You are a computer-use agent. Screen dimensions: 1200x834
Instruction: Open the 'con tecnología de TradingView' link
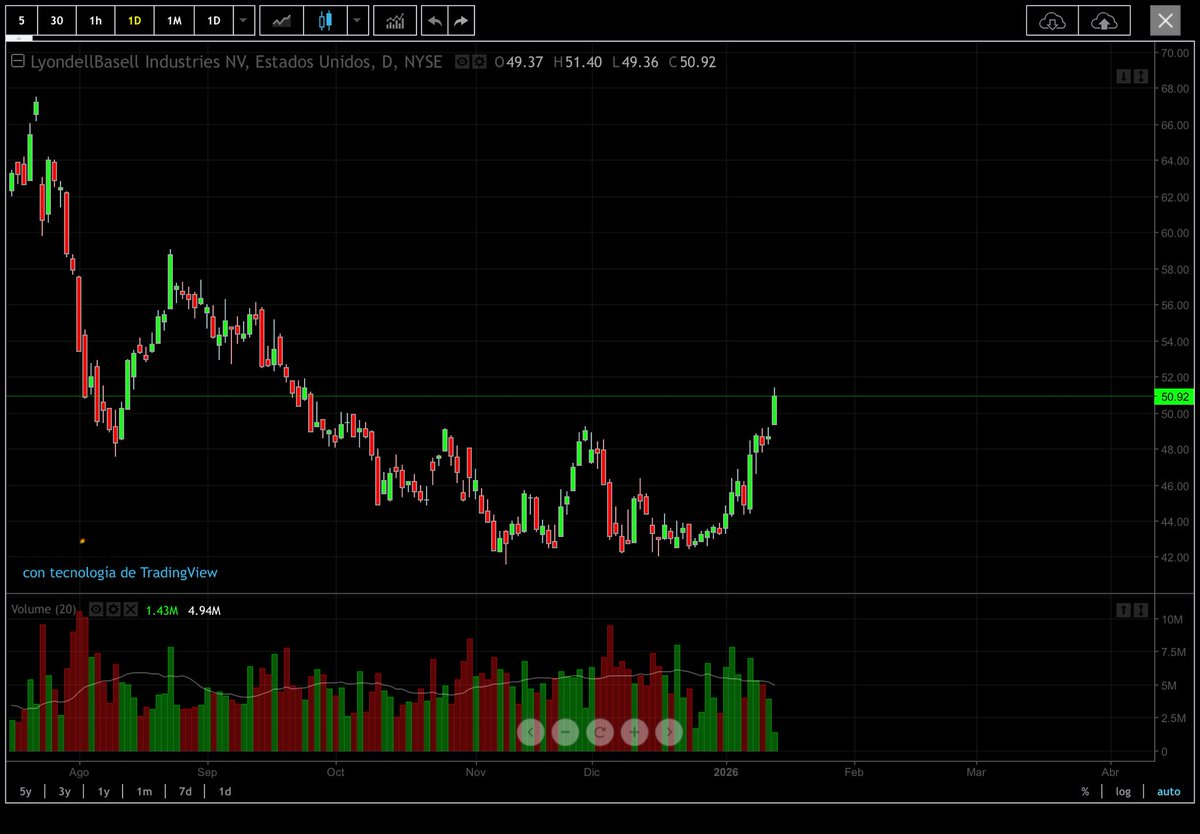[x=120, y=573]
